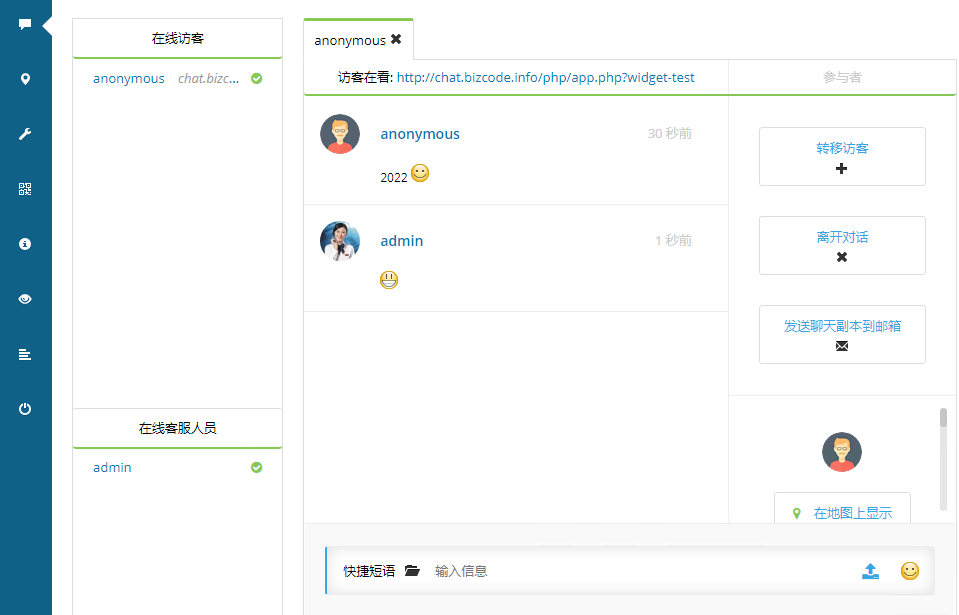
Task: Open the QR code sidebar icon
Action: click(24, 189)
